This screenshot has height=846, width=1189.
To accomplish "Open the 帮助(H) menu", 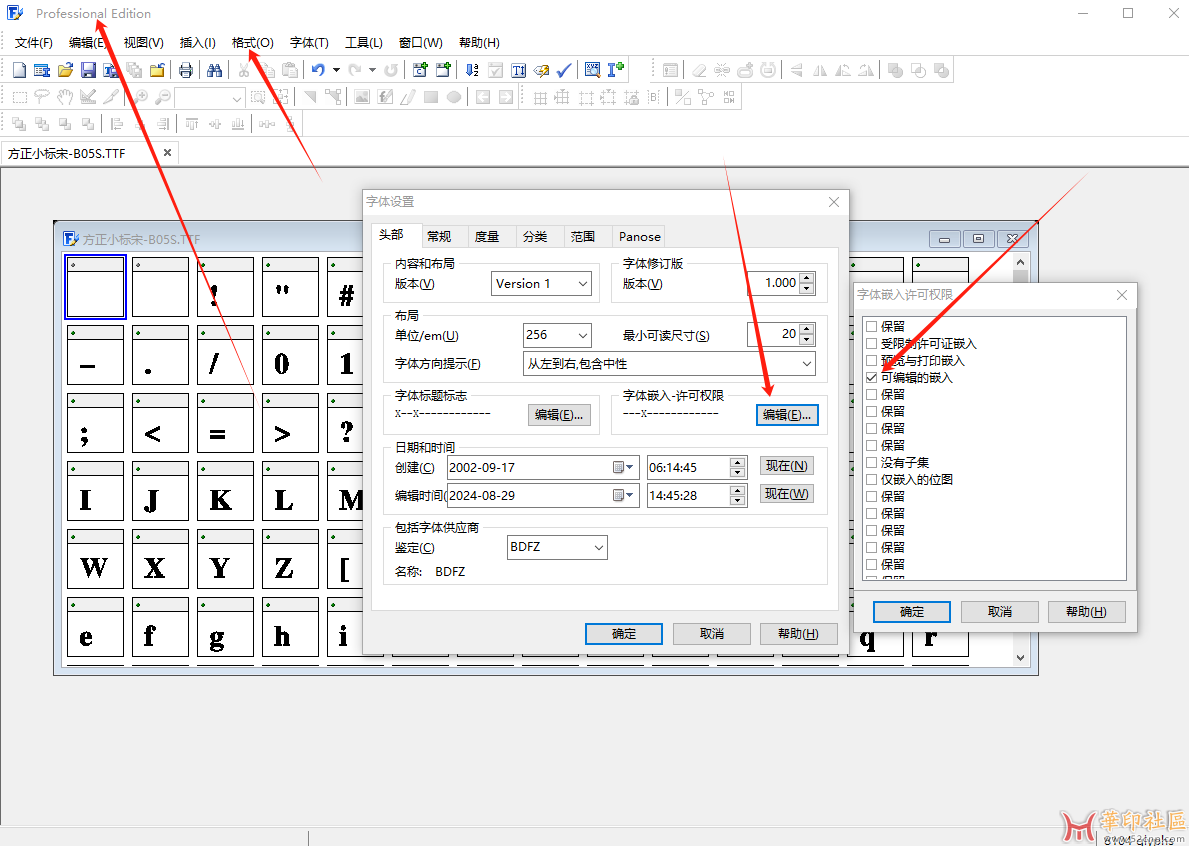I will tap(479, 42).
